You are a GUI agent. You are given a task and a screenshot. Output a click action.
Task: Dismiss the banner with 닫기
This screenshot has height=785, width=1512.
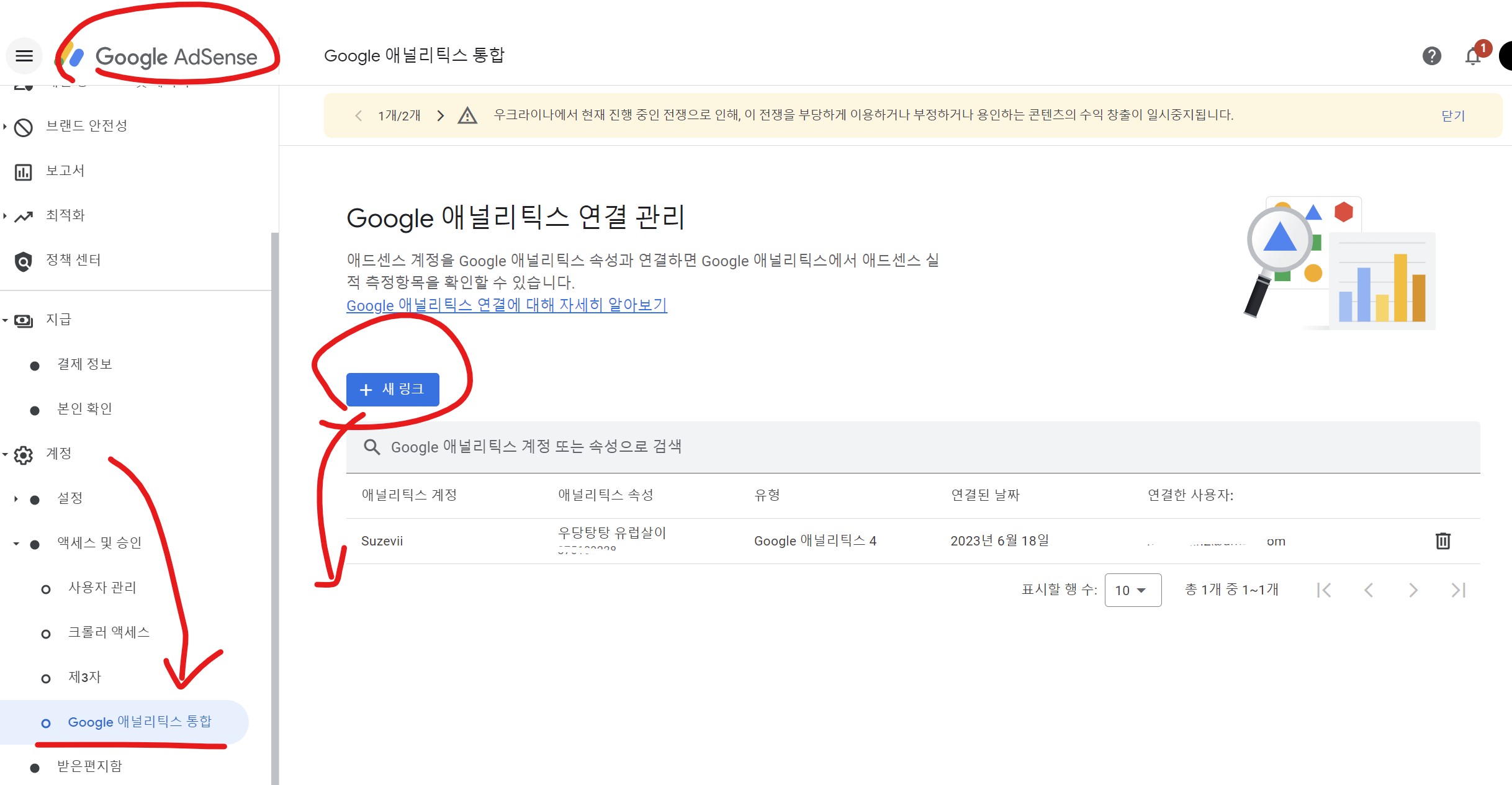pos(1452,116)
